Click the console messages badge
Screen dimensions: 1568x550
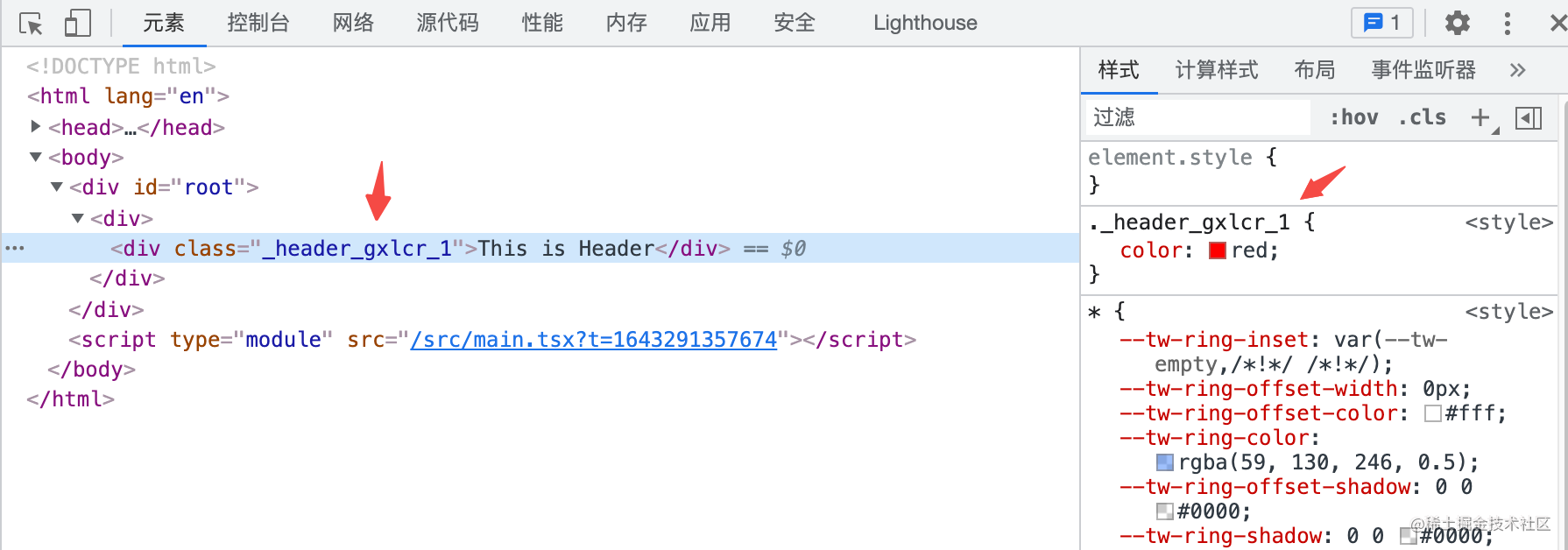tap(1382, 23)
